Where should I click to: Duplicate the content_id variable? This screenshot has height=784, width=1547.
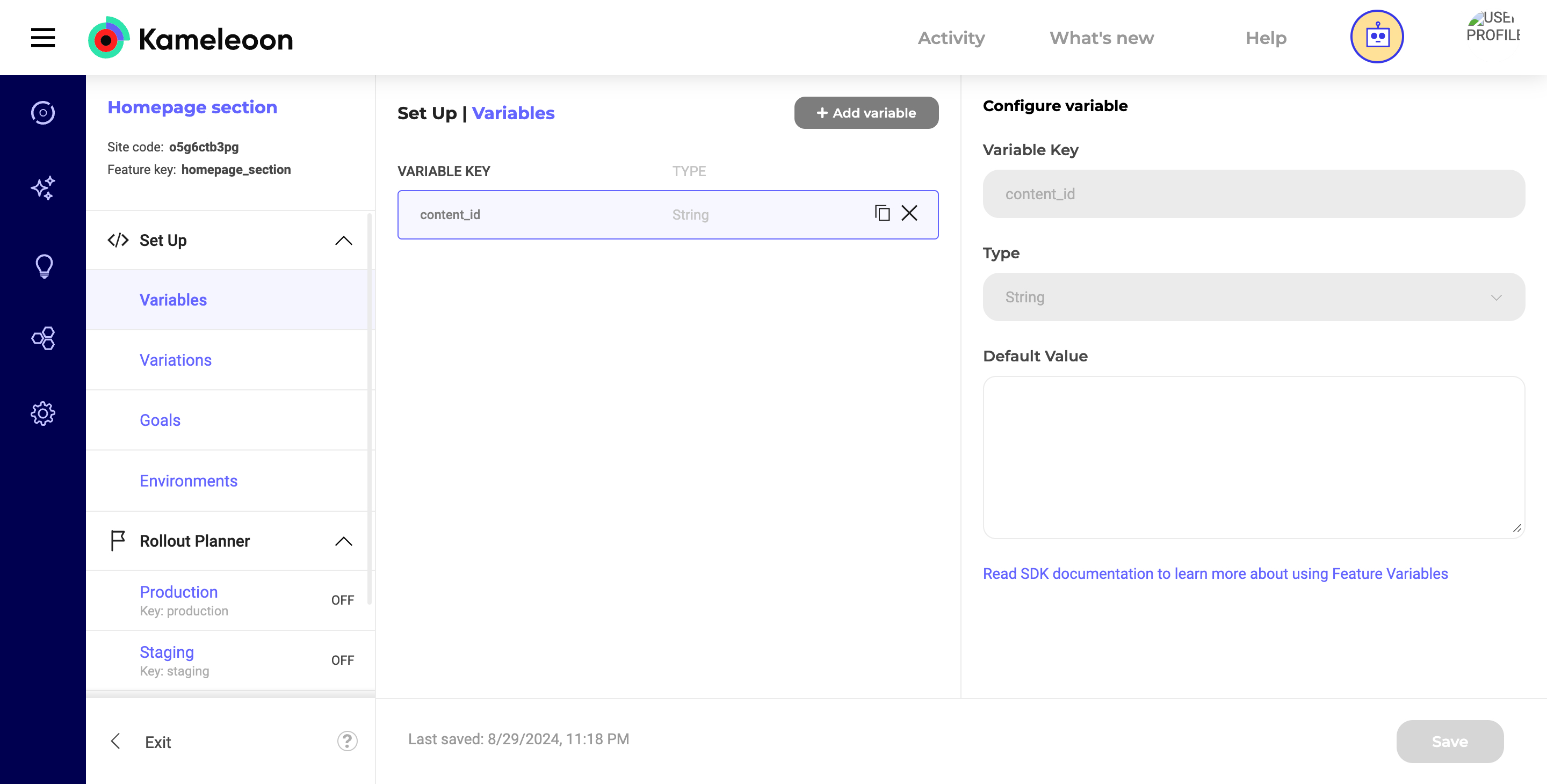(x=881, y=213)
